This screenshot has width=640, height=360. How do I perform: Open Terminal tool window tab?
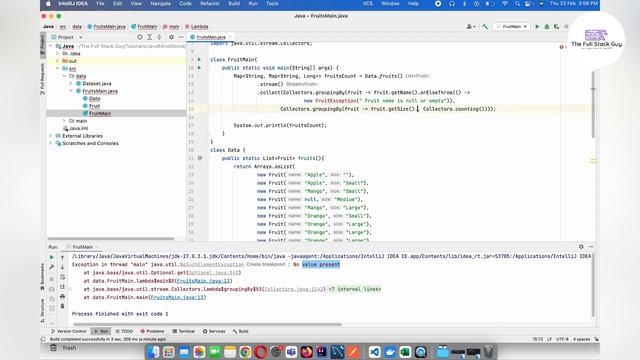[184, 331]
